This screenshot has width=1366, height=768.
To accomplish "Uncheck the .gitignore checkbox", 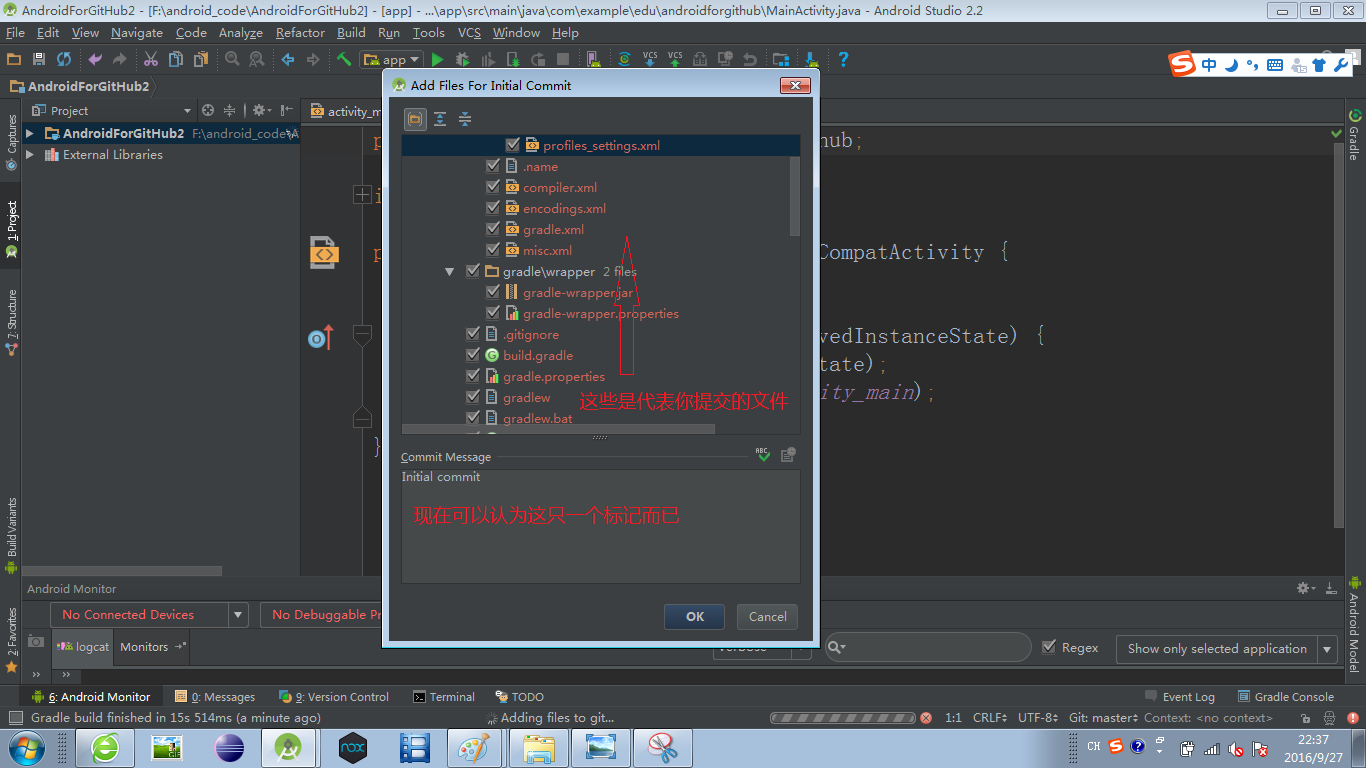I will [473, 334].
